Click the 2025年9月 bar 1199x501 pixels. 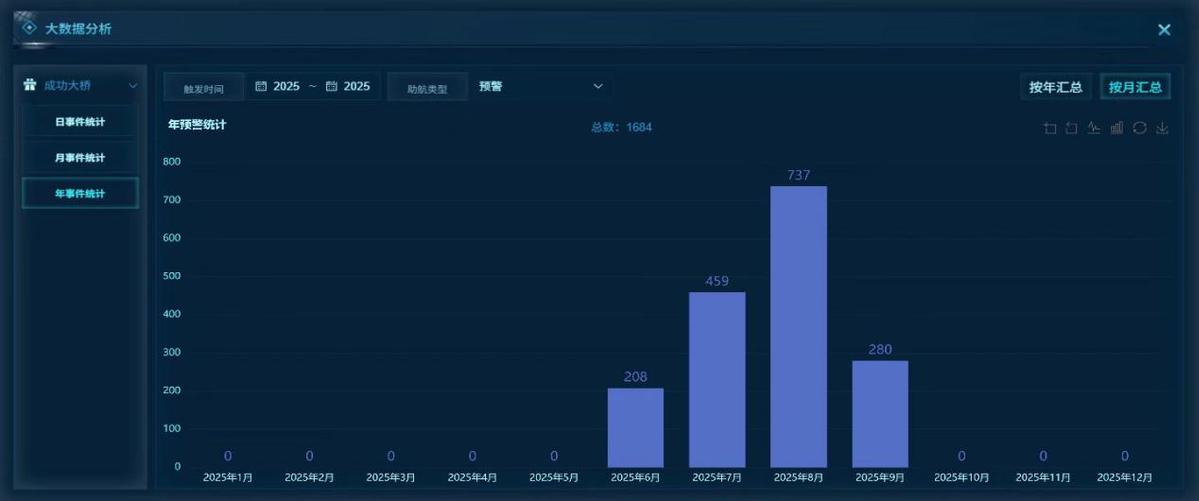click(x=880, y=414)
